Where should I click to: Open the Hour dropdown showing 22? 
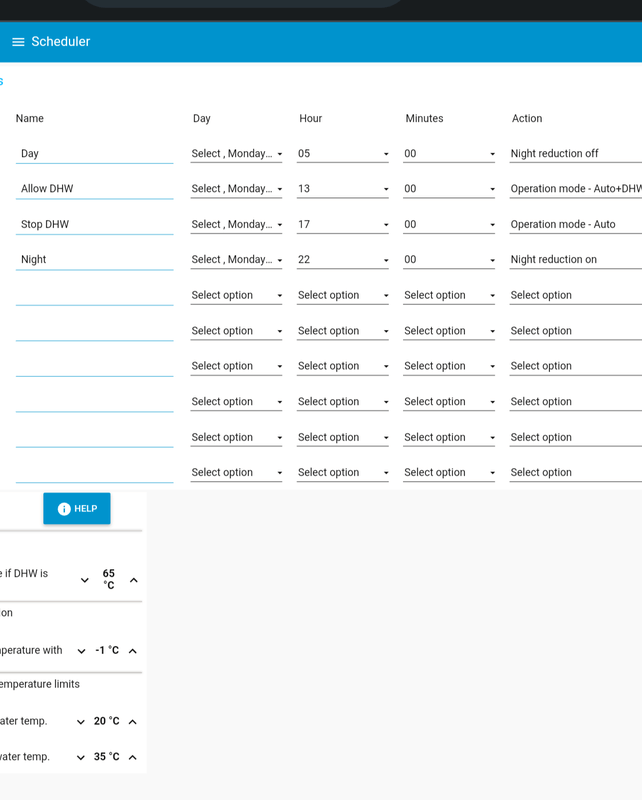tap(342, 260)
